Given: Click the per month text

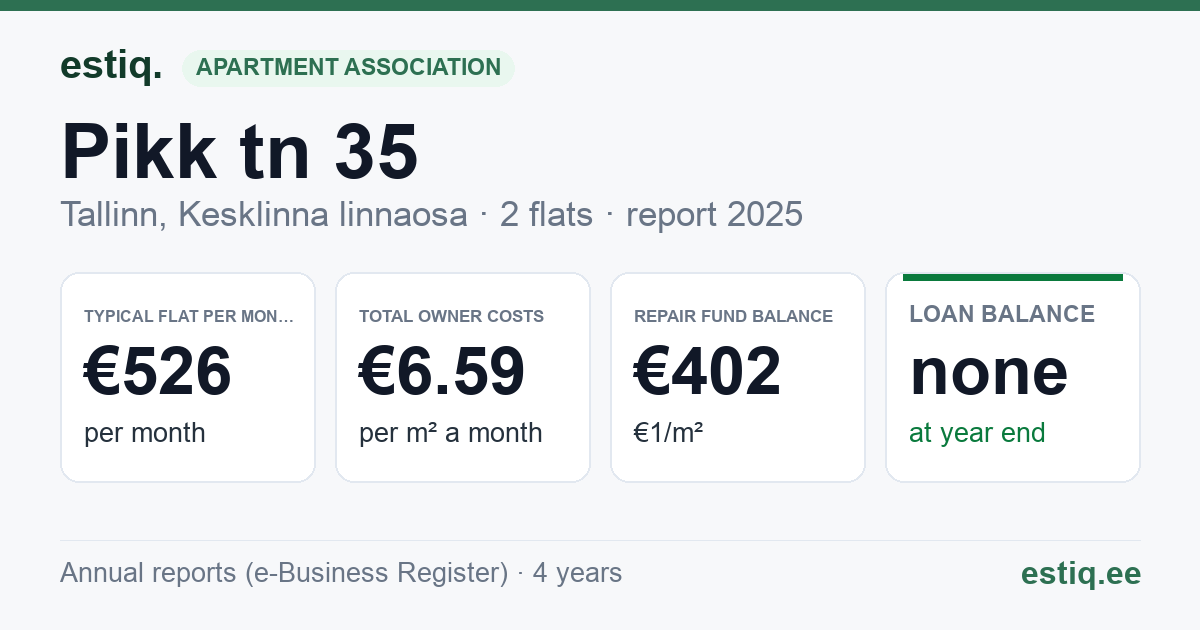Looking at the screenshot, I should click(x=145, y=433).
